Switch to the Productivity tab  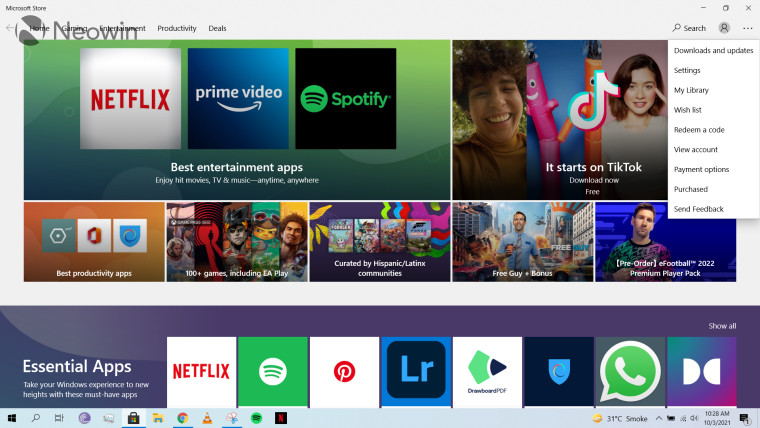[x=177, y=29]
